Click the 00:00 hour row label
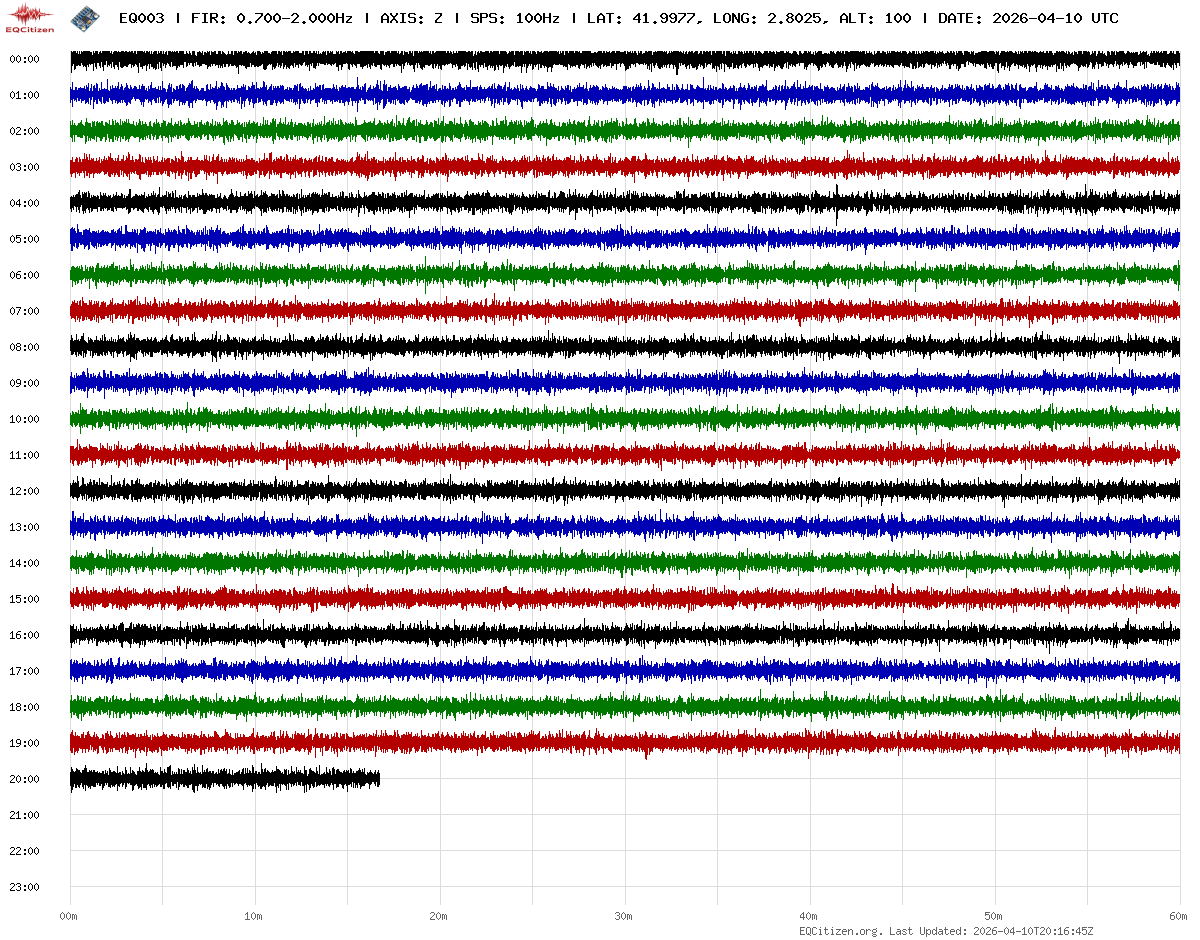 click(x=24, y=59)
